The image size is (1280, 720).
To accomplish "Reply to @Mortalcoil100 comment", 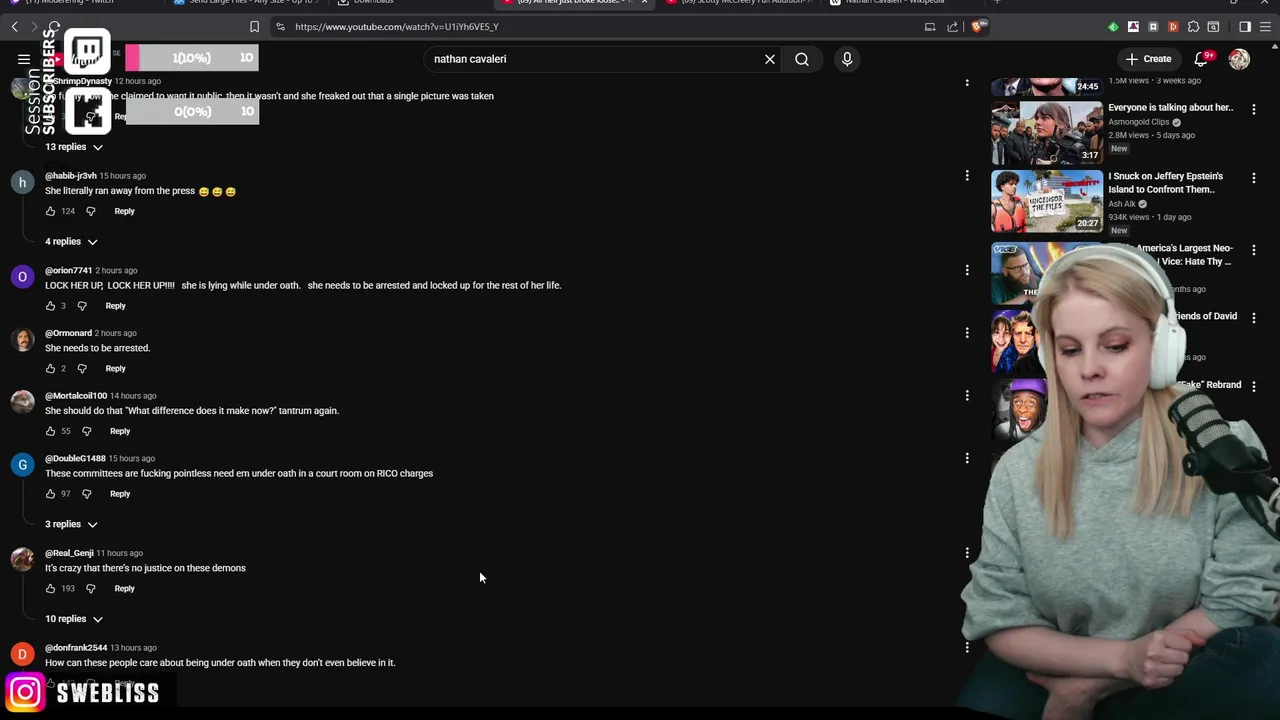I will click(120, 431).
